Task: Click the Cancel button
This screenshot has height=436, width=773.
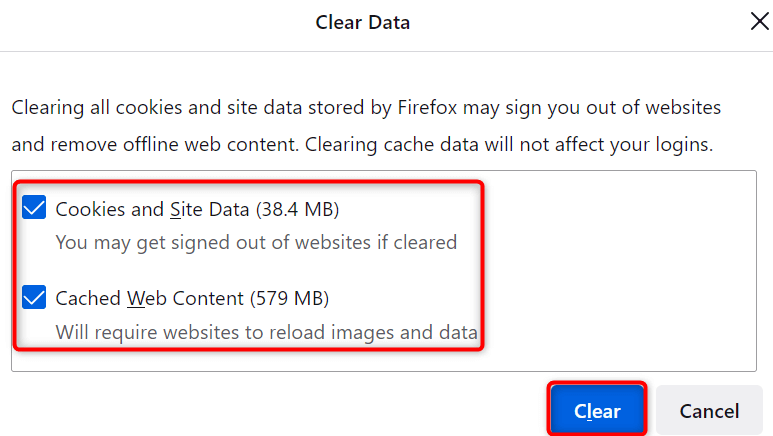Action: click(708, 410)
